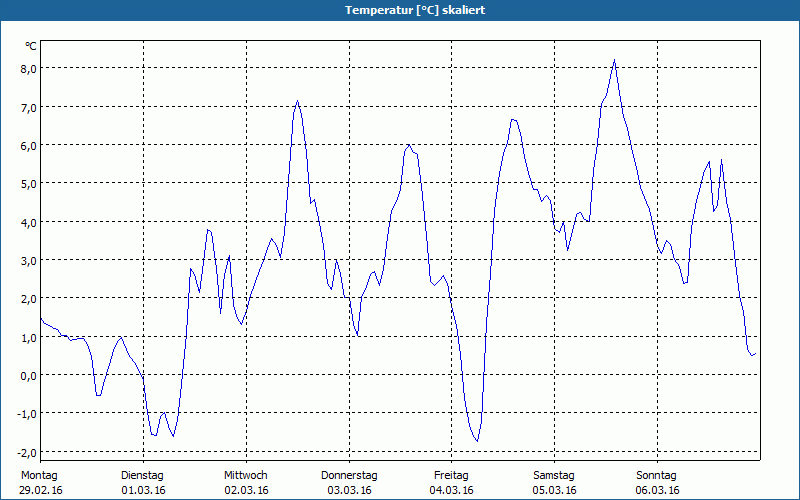Select the date 29.02.16

point(41,490)
